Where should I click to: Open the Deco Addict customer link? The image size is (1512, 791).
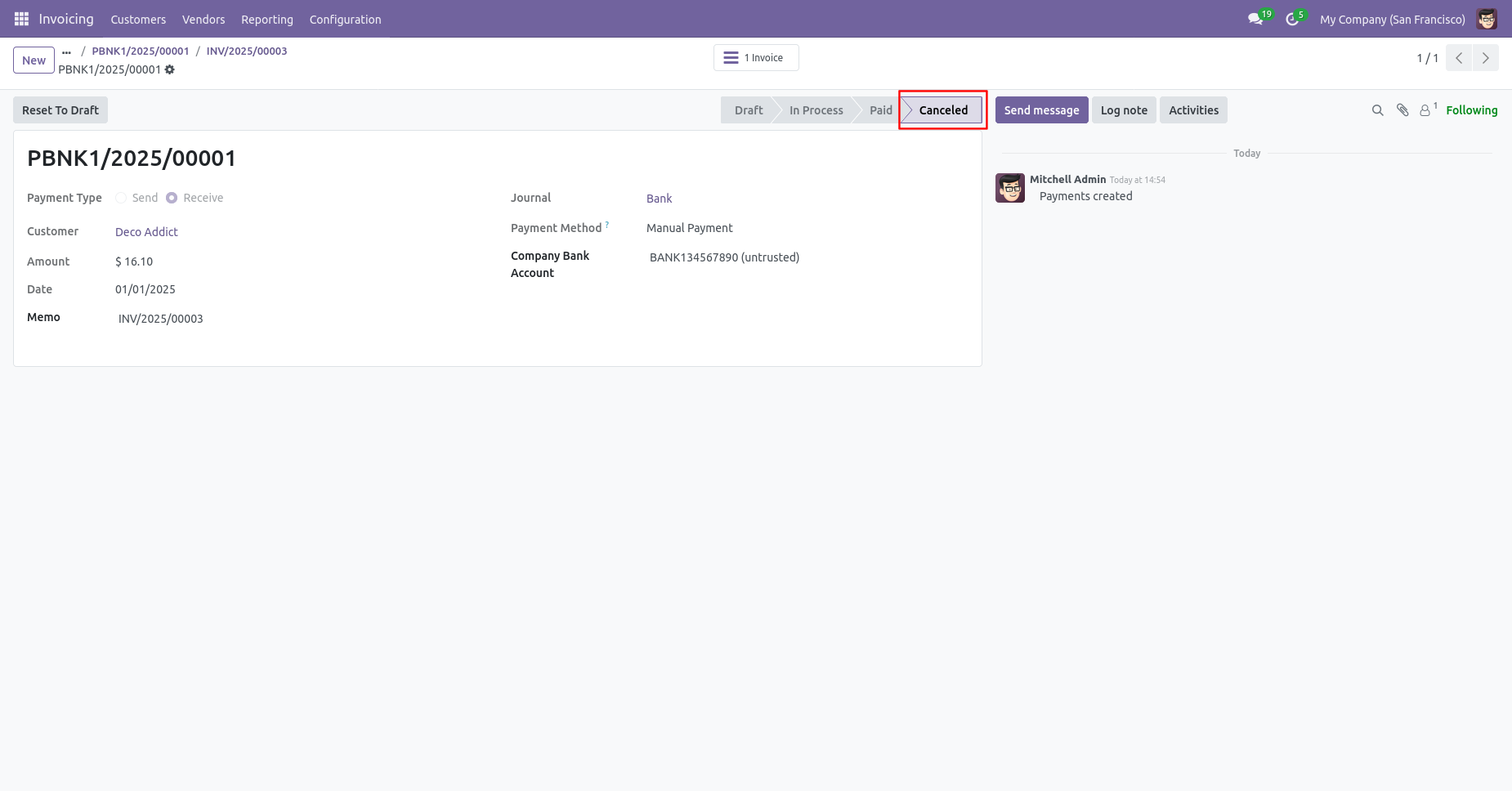point(146,232)
